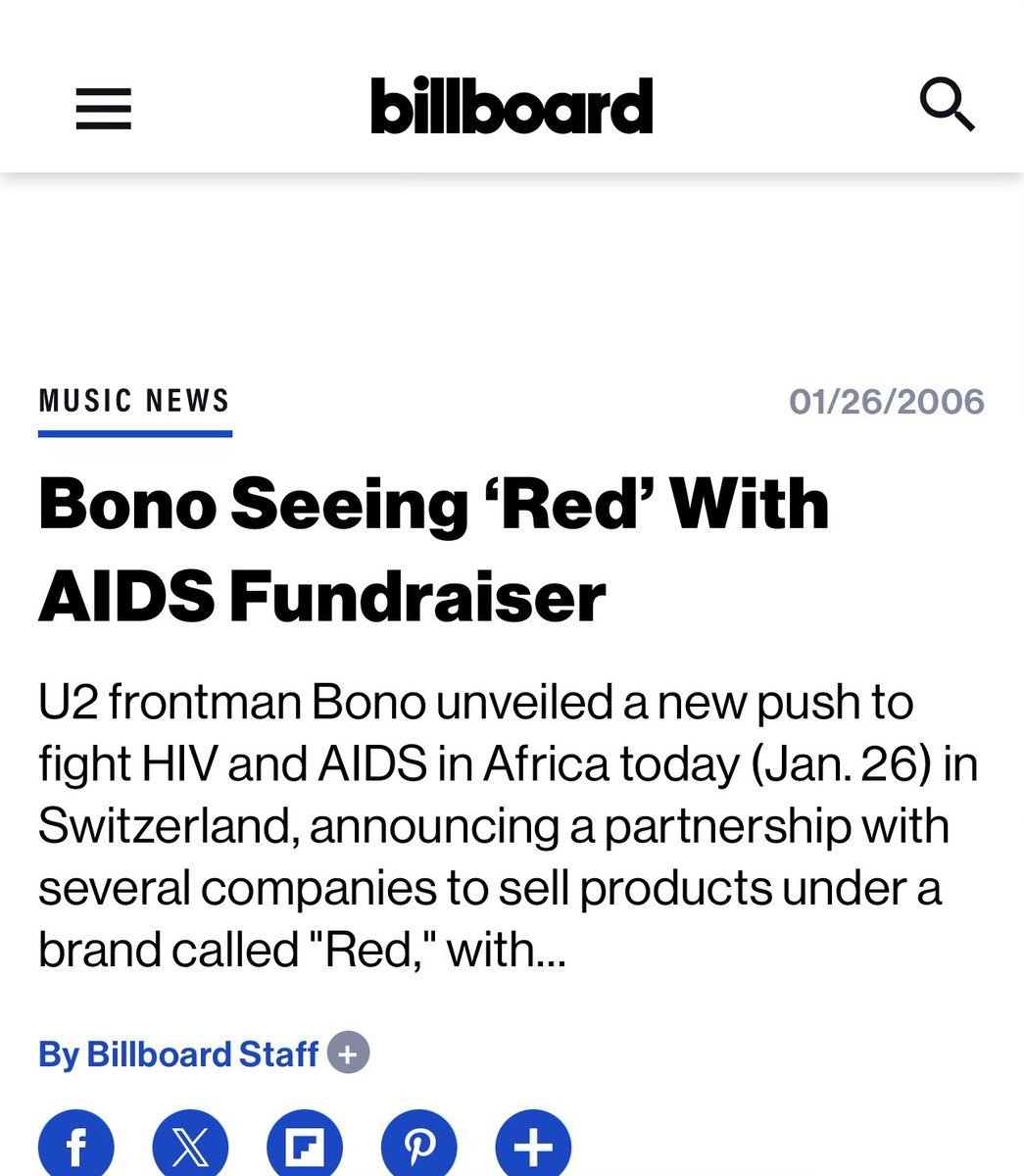This screenshot has height=1176, width=1024.
Task: Click the 'AIDS Fundraiser' headline line
Action: (x=321, y=597)
